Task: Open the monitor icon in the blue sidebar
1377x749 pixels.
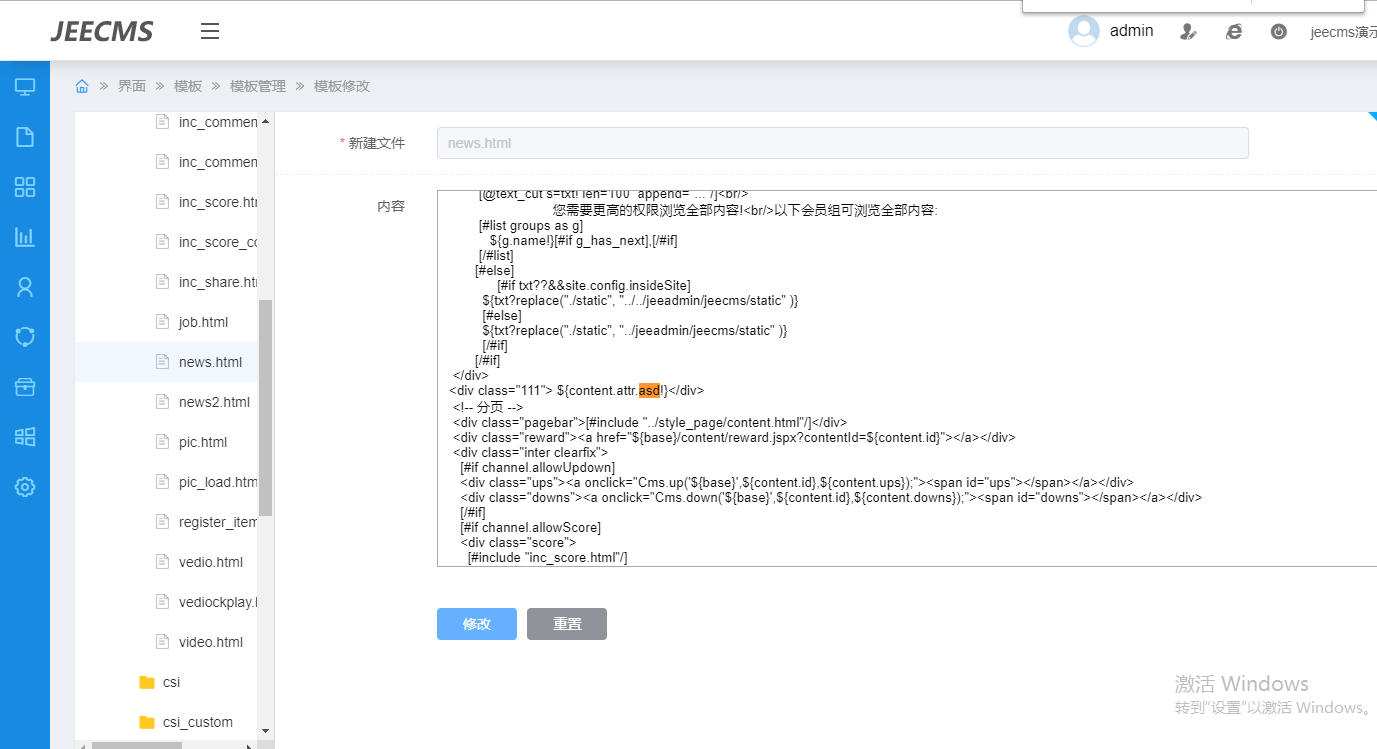Action: click(x=25, y=87)
